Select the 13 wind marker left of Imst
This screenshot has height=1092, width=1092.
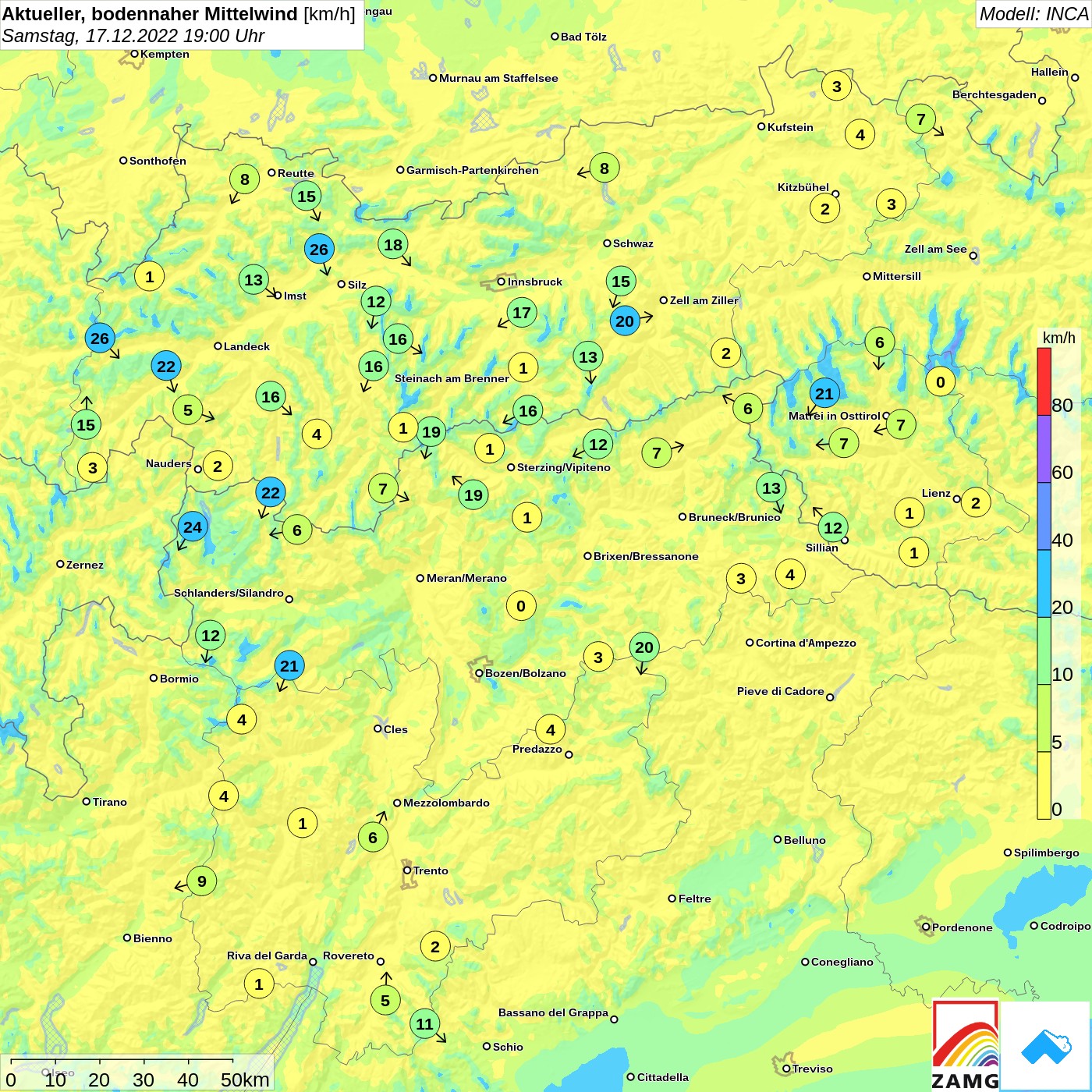[253, 280]
